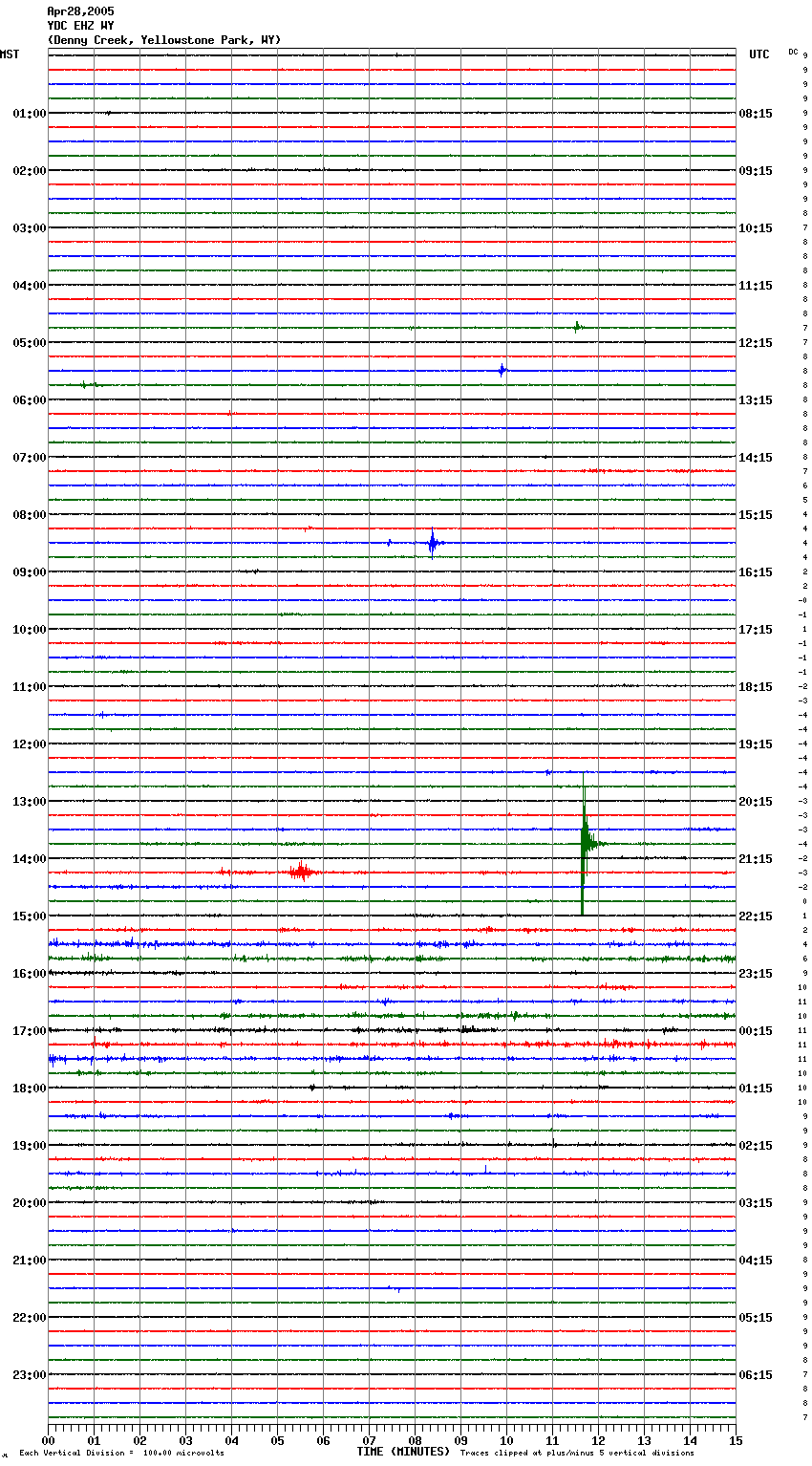Image resolution: width=812 pixels, height=1466 pixels.
Task: Select the 19:00 MST time label
Action: [30, 1146]
